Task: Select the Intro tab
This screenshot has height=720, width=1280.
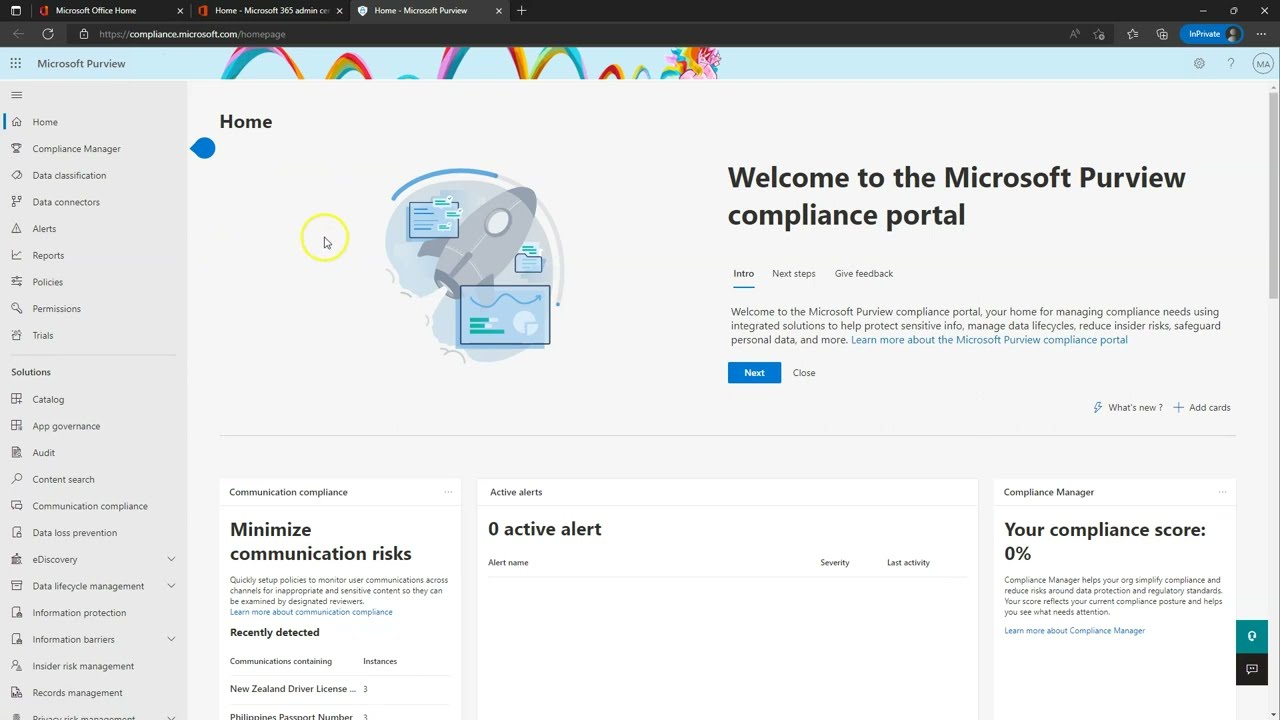Action: (743, 273)
